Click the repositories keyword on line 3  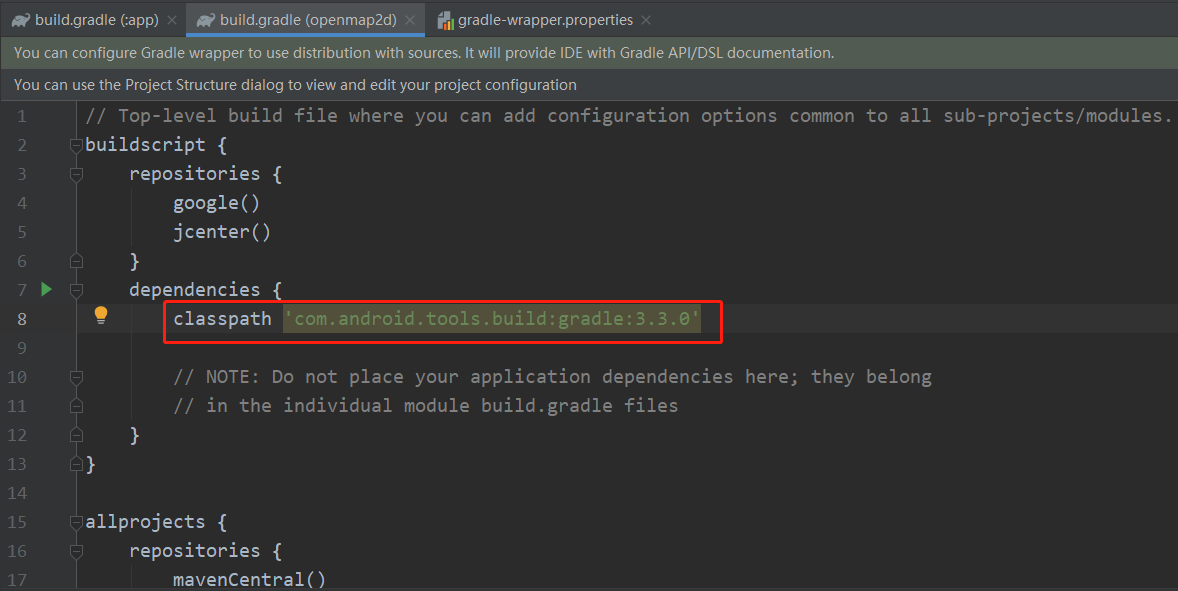(195, 174)
